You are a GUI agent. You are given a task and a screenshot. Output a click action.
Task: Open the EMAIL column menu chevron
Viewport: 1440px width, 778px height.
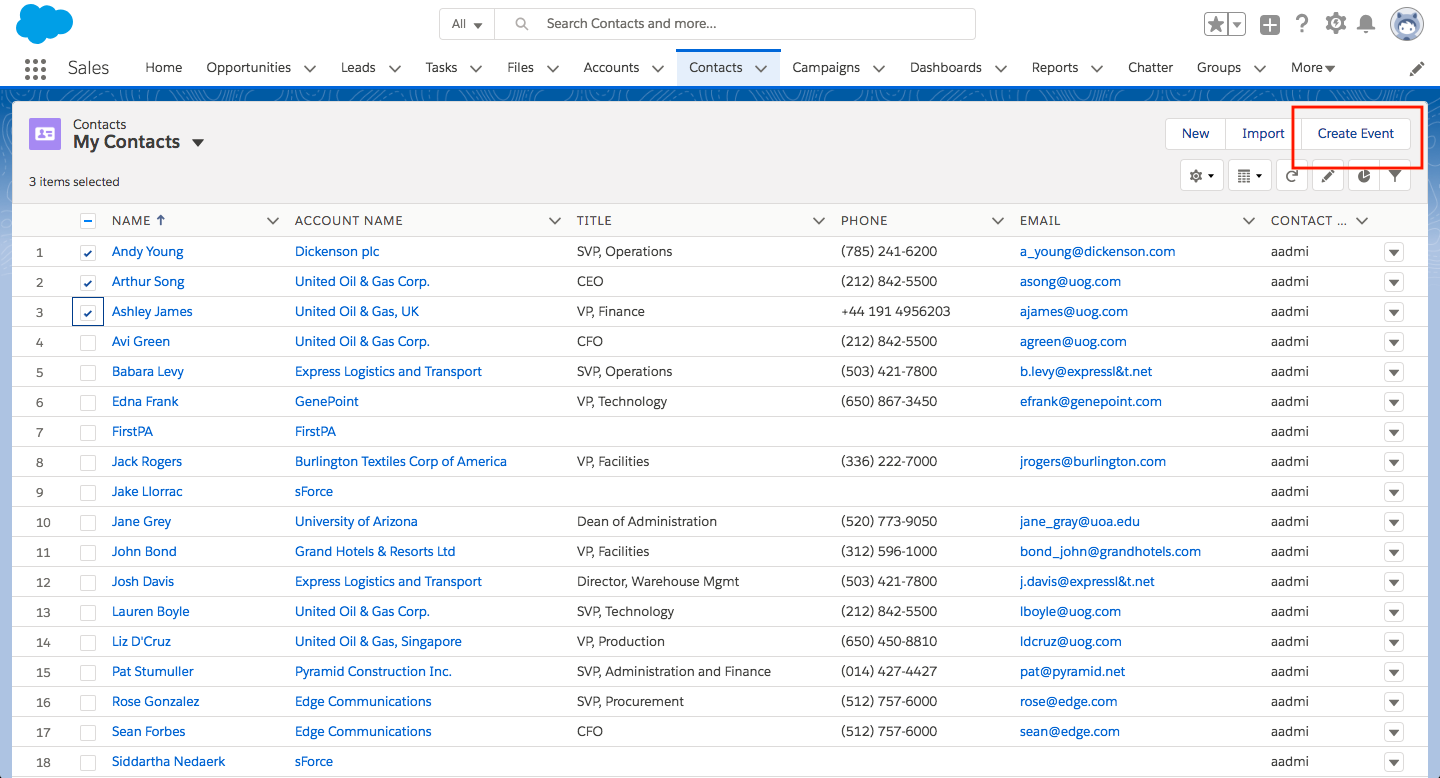click(1249, 221)
